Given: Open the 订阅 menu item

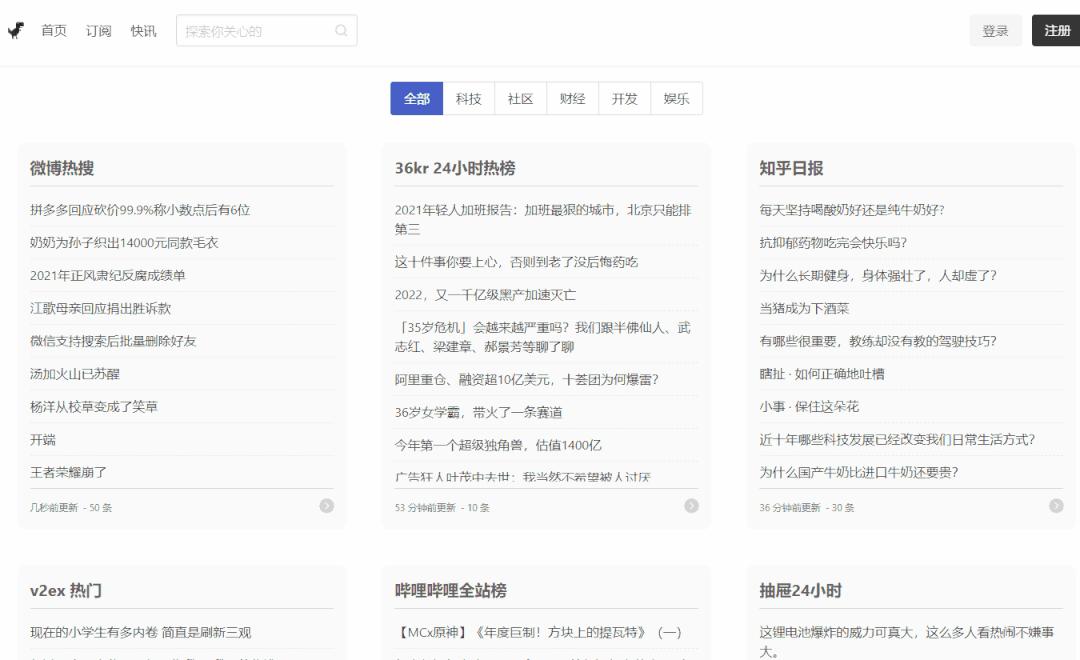Looking at the screenshot, I should [x=97, y=31].
